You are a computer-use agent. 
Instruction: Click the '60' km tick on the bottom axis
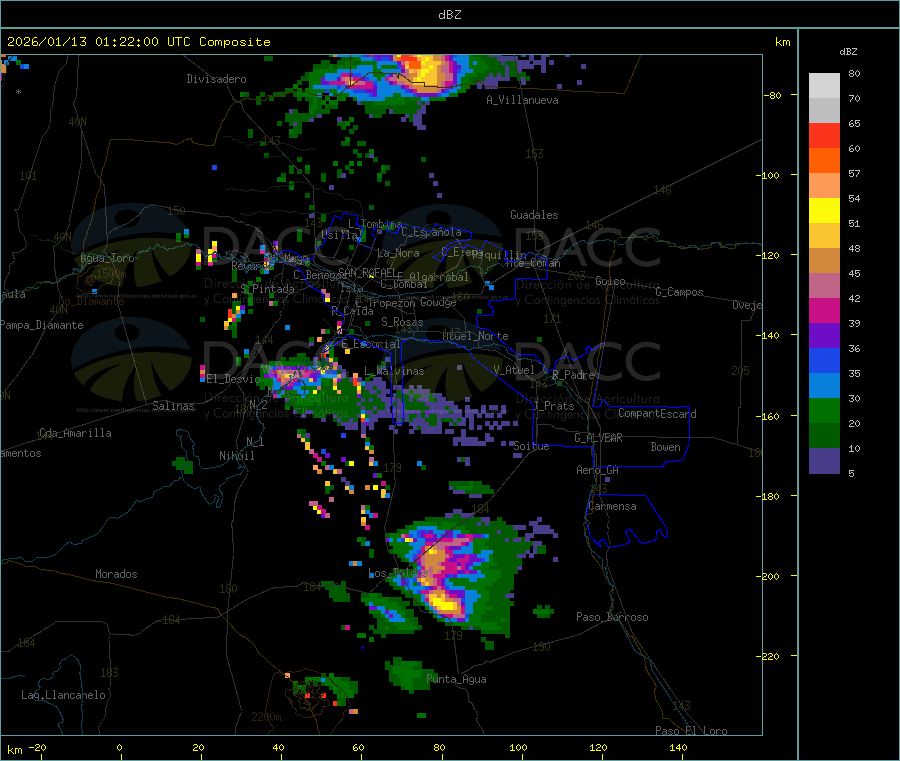(359, 748)
